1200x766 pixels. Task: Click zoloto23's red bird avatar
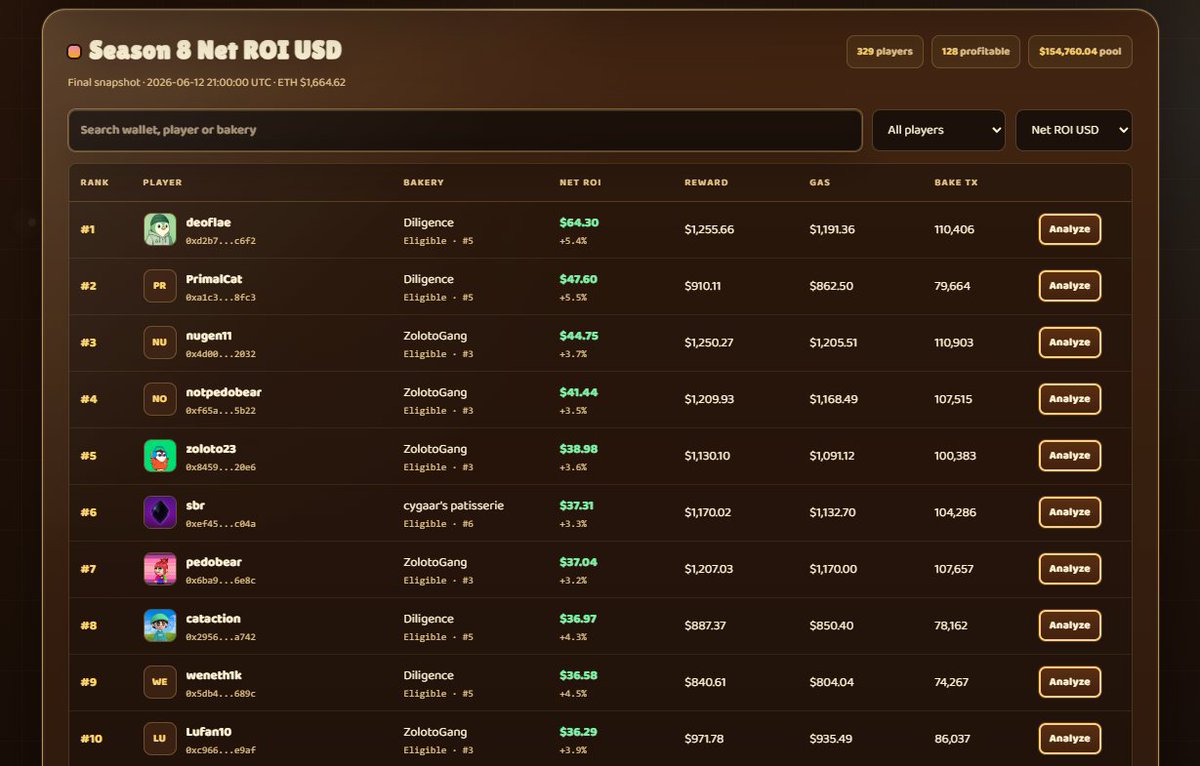[x=160, y=455]
